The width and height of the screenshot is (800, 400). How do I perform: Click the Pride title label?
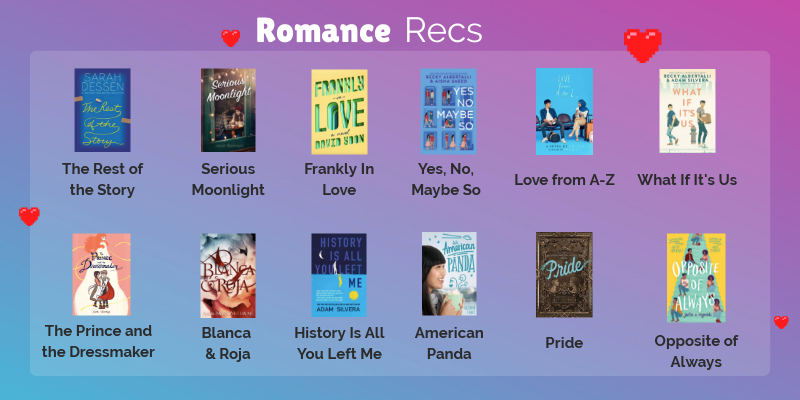point(564,342)
